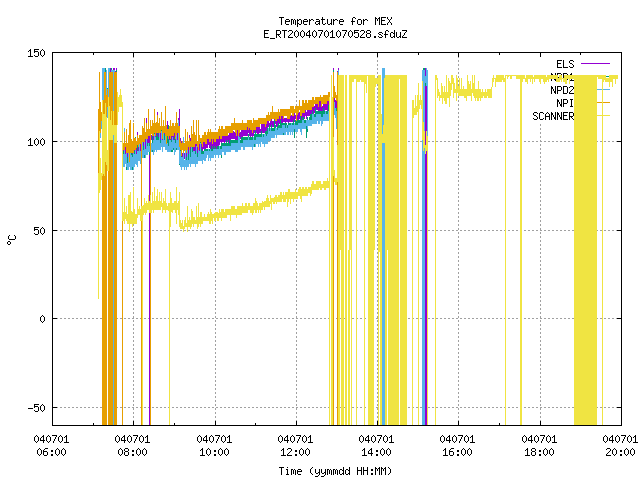Click the NPD2 legend label
The height and width of the screenshot is (480, 640).
[x=562, y=90]
